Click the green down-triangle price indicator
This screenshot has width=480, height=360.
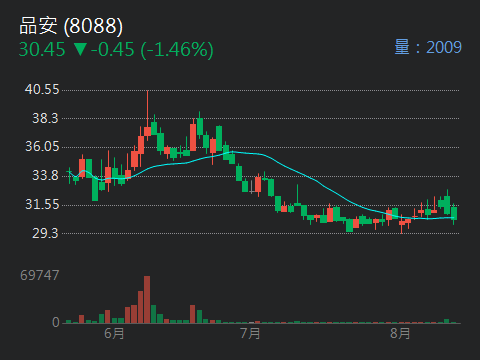coord(80,49)
